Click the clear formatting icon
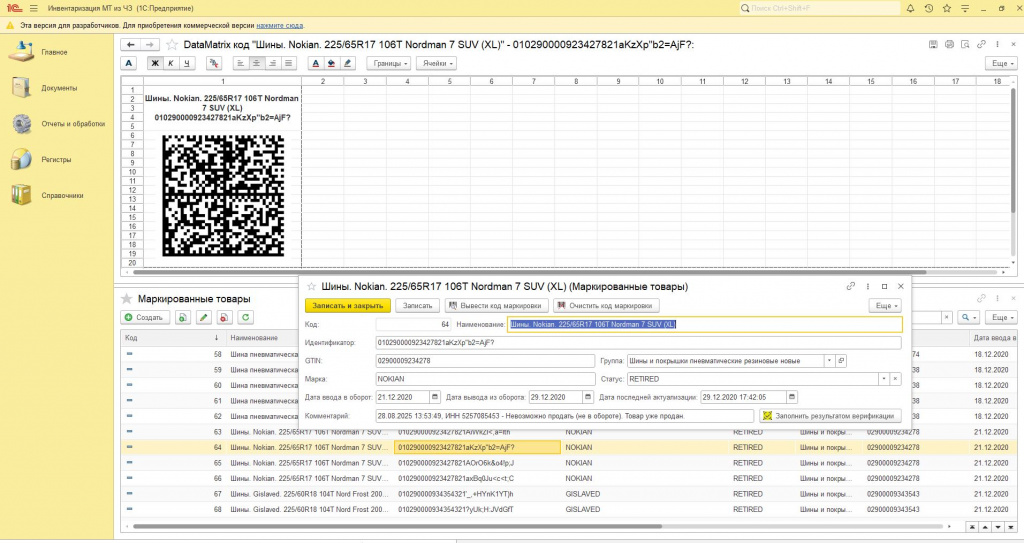 tap(214, 63)
